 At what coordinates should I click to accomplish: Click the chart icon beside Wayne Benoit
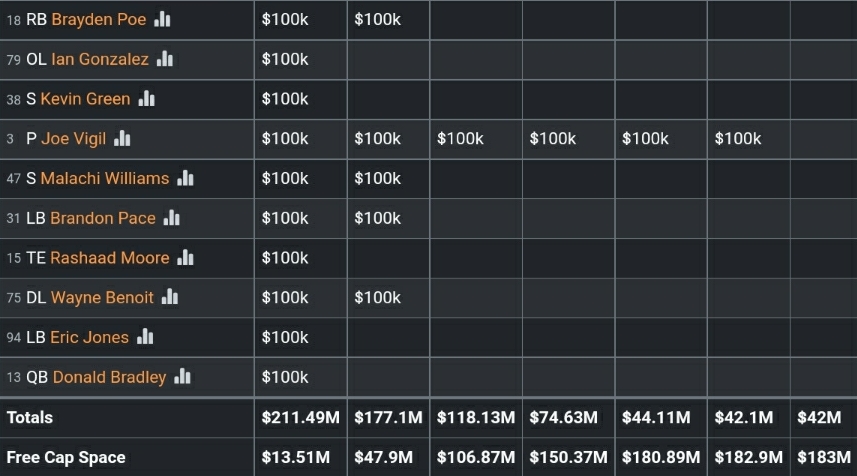(170, 297)
